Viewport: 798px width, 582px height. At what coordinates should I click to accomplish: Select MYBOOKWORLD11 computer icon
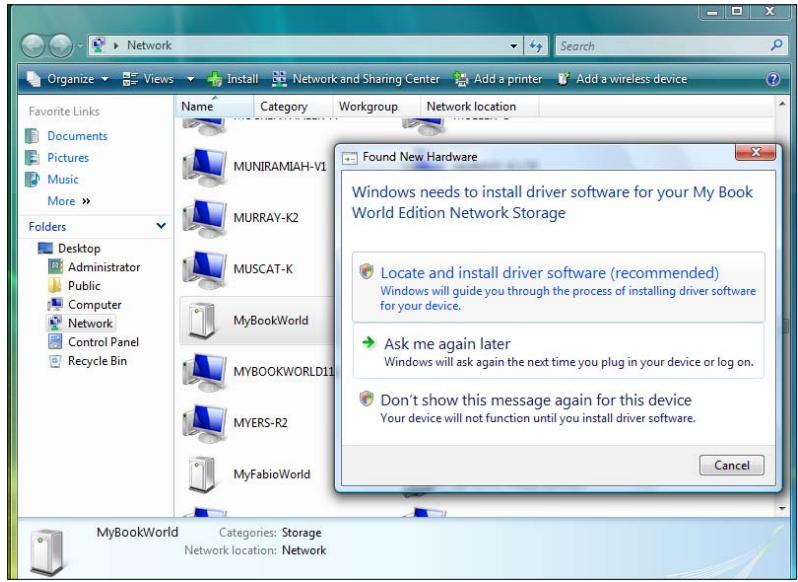point(204,372)
